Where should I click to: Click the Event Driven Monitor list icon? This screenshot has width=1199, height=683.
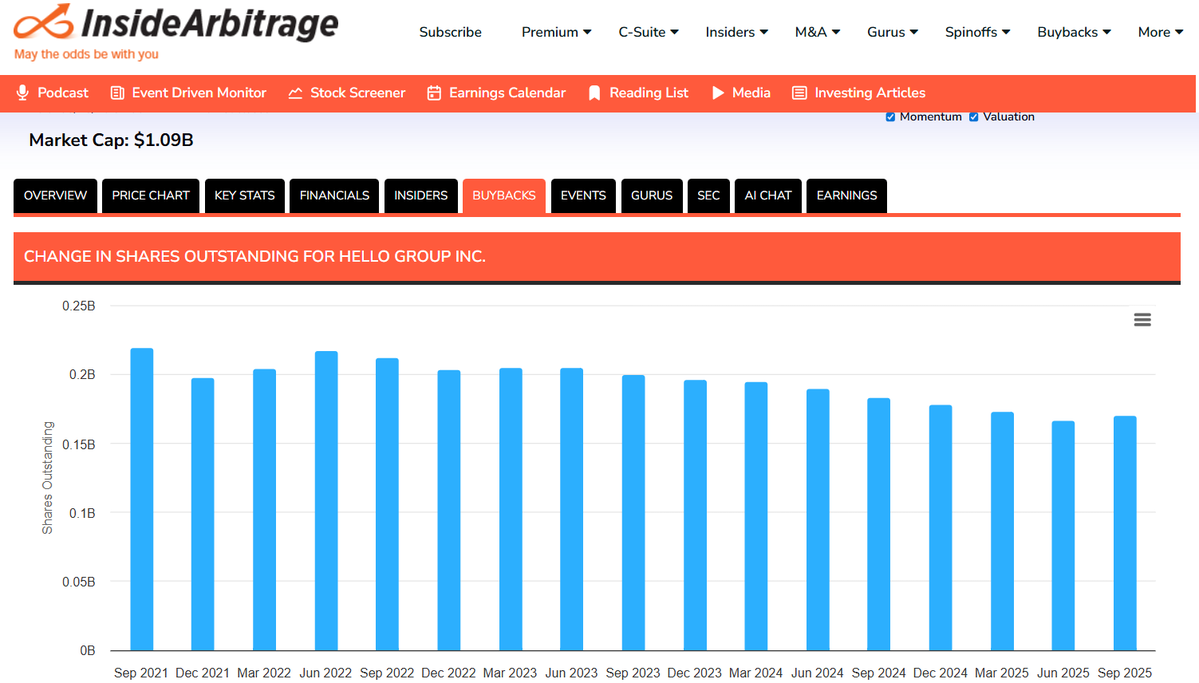click(117, 93)
